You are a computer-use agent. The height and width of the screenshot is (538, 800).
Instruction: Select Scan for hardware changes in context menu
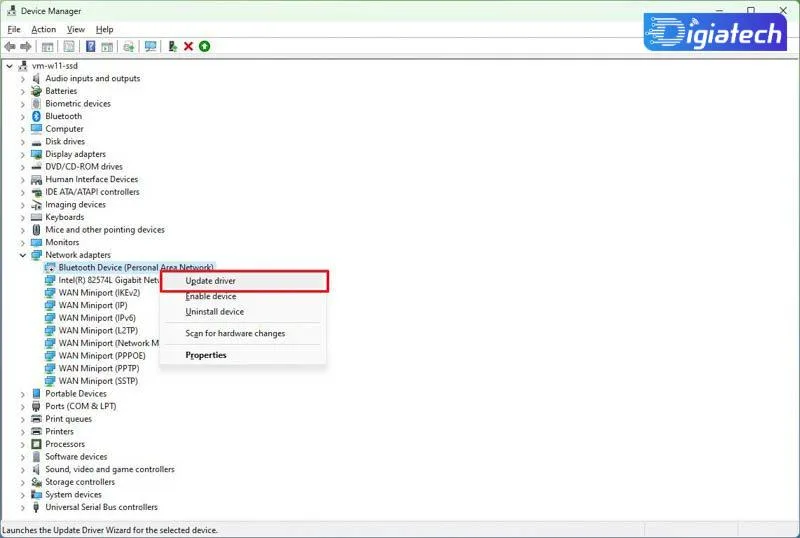243,334
